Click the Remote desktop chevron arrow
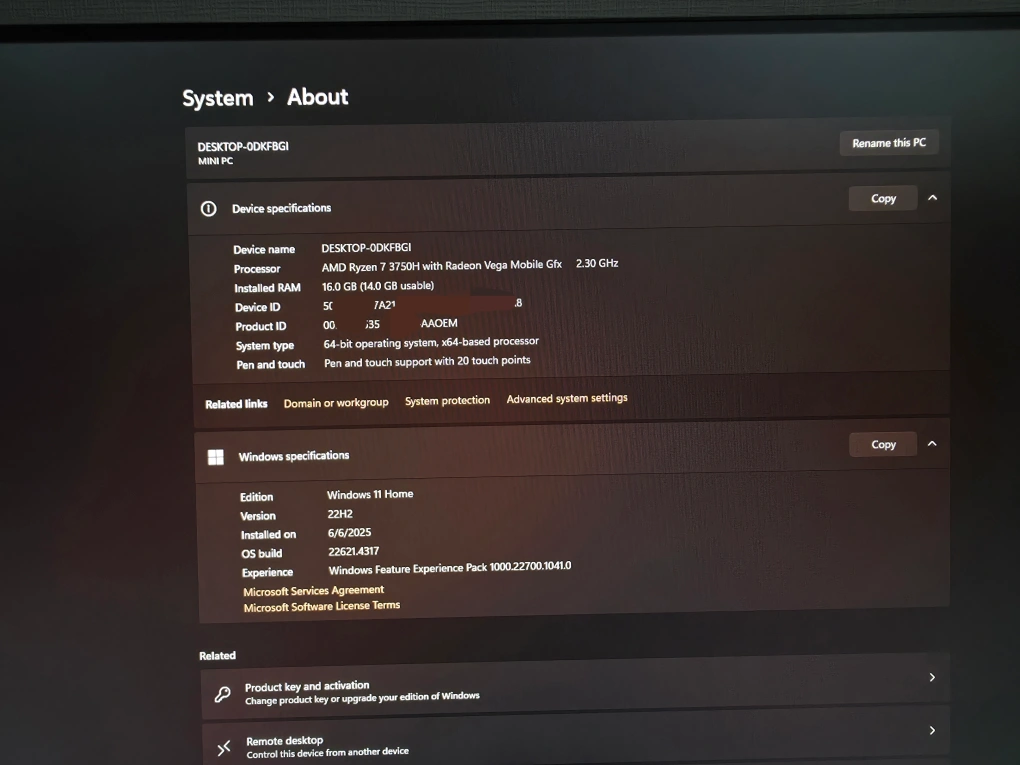The width and height of the screenshot is (1020, 765). point(932,731)
